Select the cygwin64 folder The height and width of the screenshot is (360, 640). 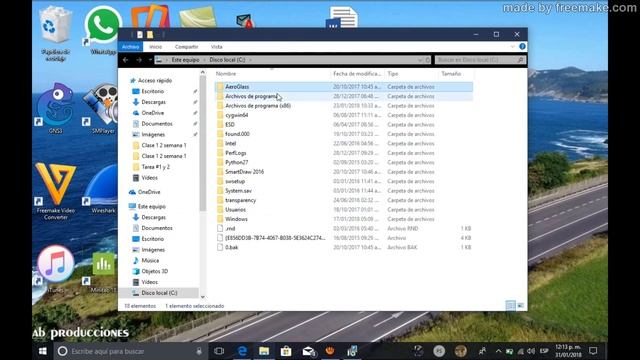tap(344, 115)
